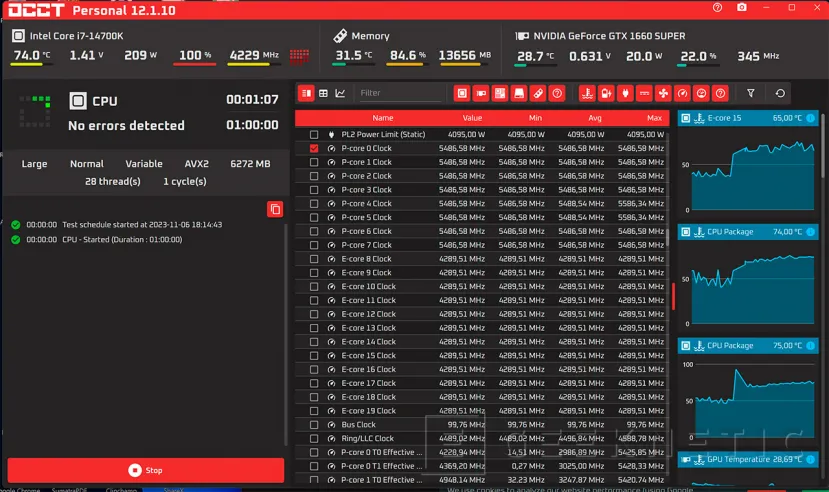The width and height of the screenshot is (829, 492).
Task: Toggle the temperature sensor type filter
Action: tap(587, 94)
